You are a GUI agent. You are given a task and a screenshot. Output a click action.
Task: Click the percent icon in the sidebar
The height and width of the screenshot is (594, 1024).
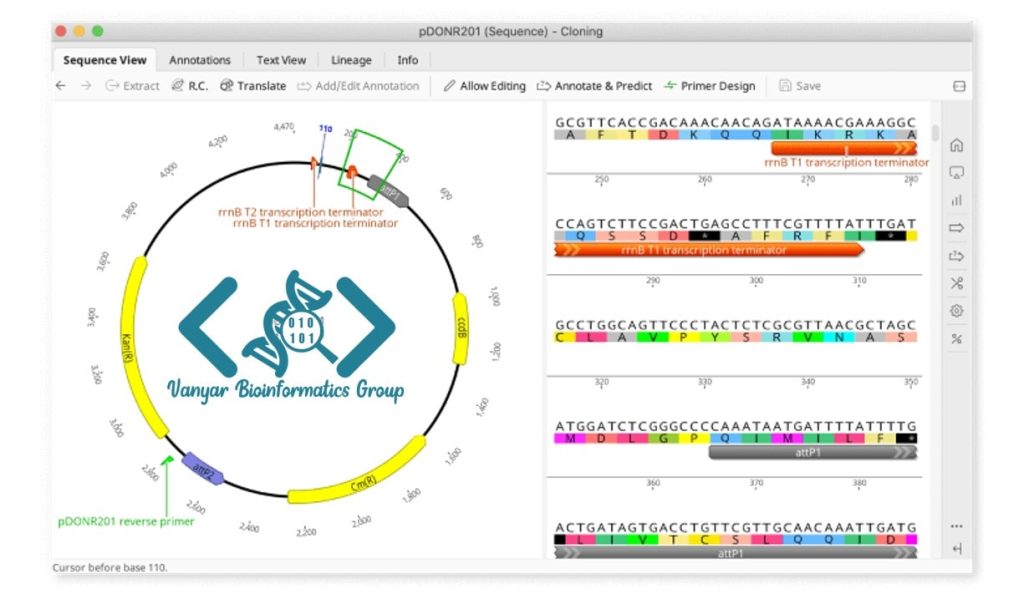[x=957, y=339]
